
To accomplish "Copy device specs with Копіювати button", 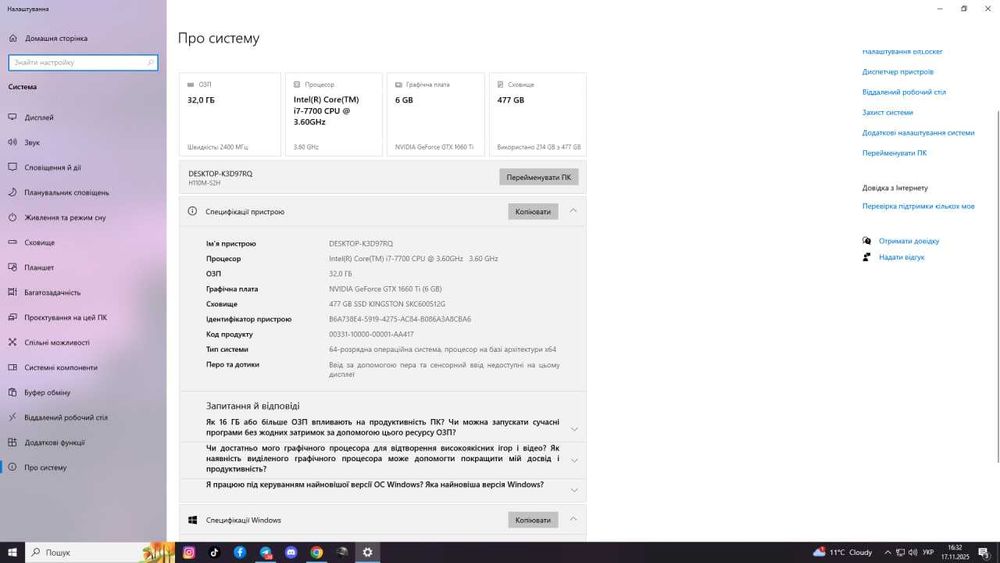I will point(533,211).
